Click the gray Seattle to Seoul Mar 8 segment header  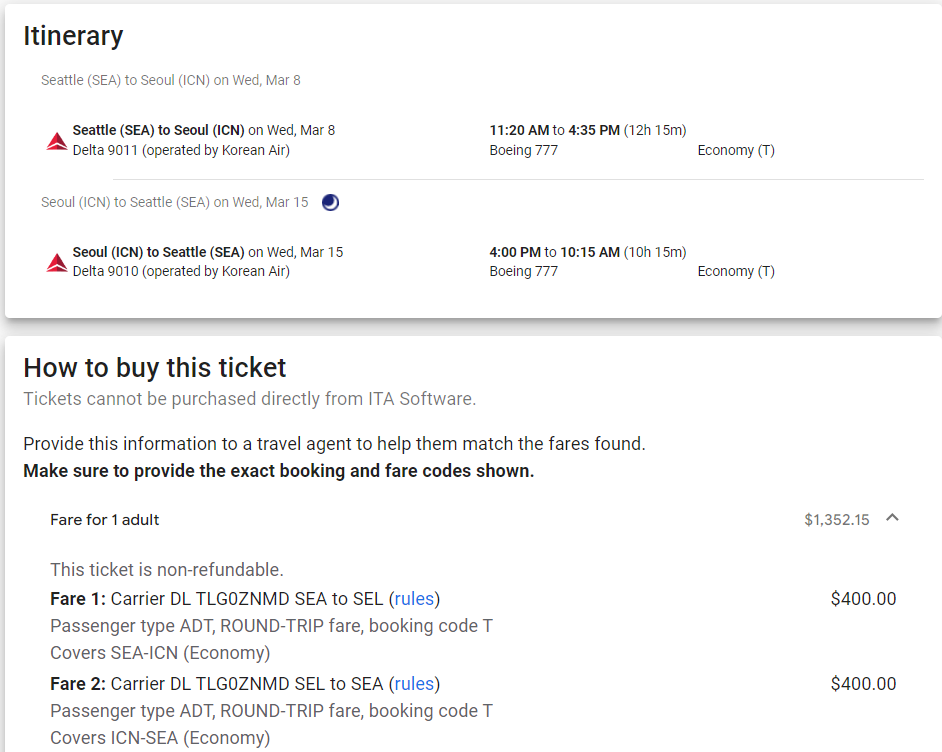pos(170,80)
